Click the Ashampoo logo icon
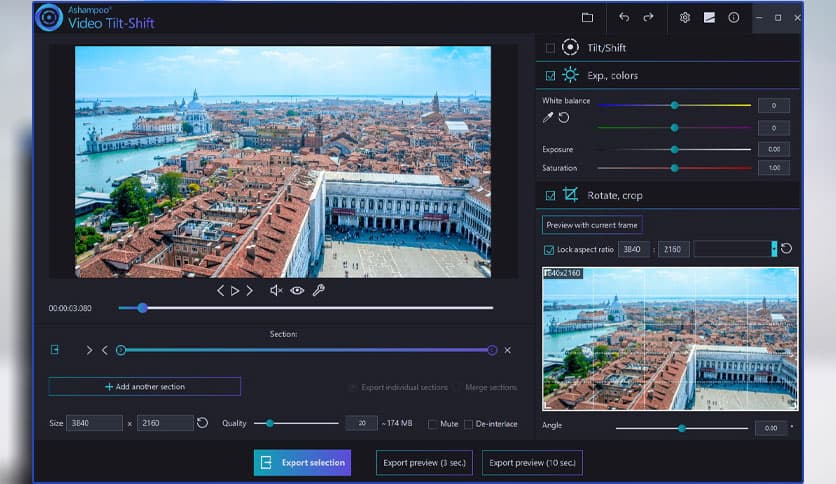The width and height of the screenshot is (836, 484). [49, 18]
